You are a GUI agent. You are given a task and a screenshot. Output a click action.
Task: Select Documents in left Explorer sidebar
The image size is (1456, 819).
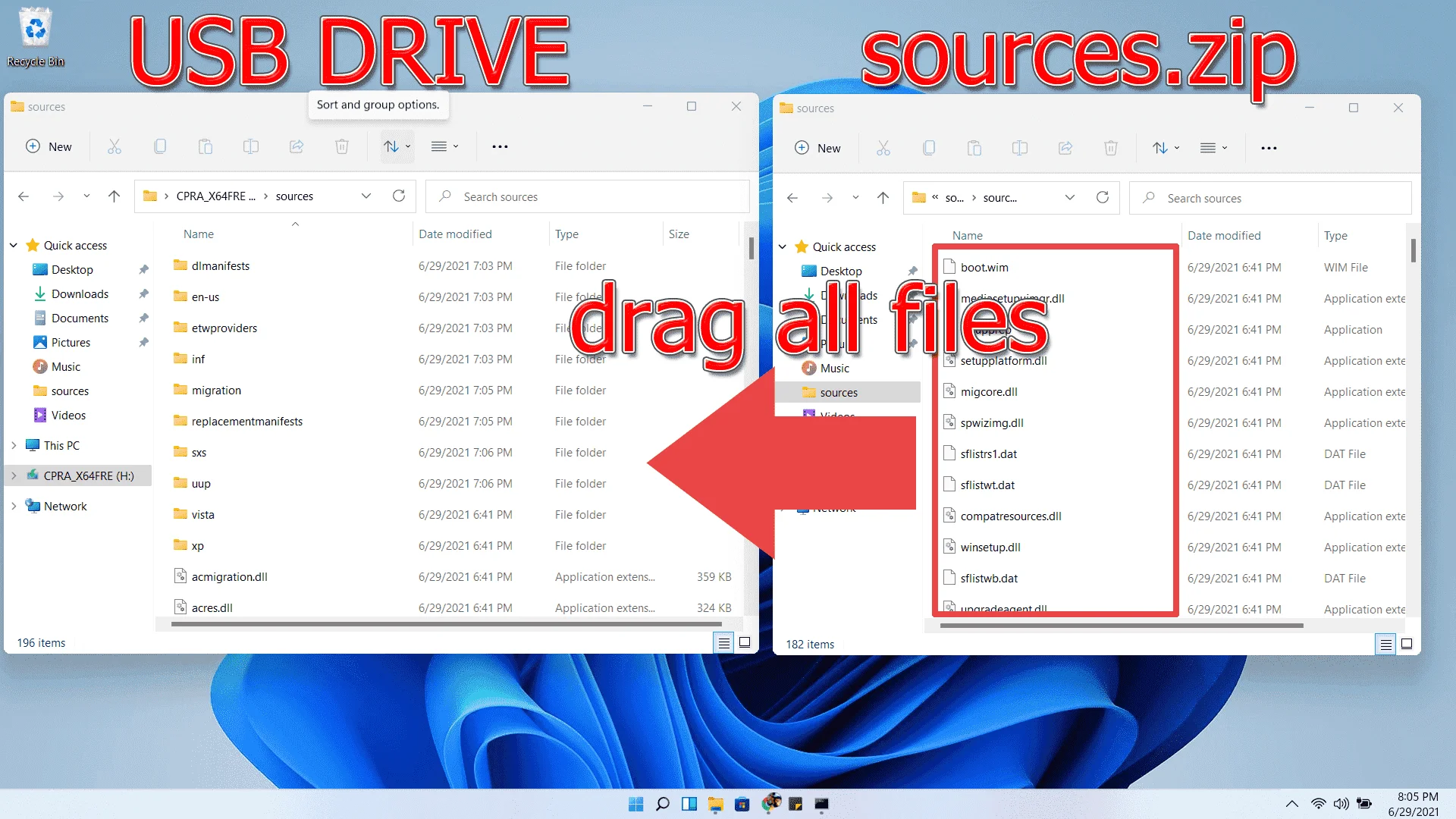[x=80, y=318]
